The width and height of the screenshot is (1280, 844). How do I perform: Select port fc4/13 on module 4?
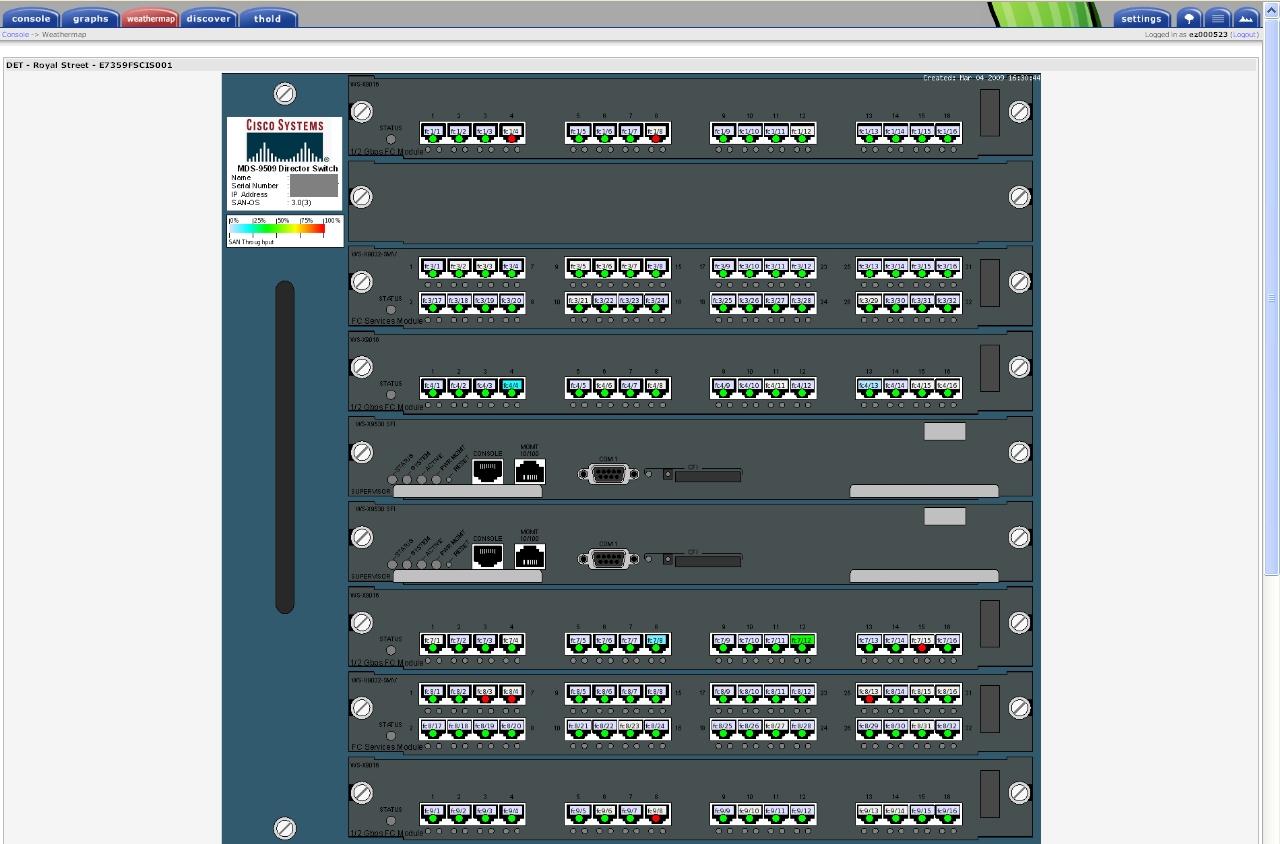(869, 387)
